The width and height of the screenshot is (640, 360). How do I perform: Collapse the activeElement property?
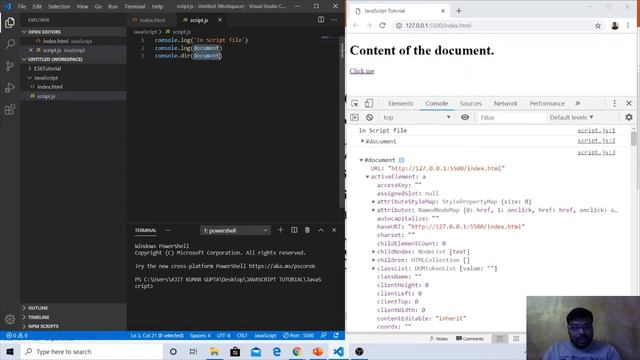367,177
